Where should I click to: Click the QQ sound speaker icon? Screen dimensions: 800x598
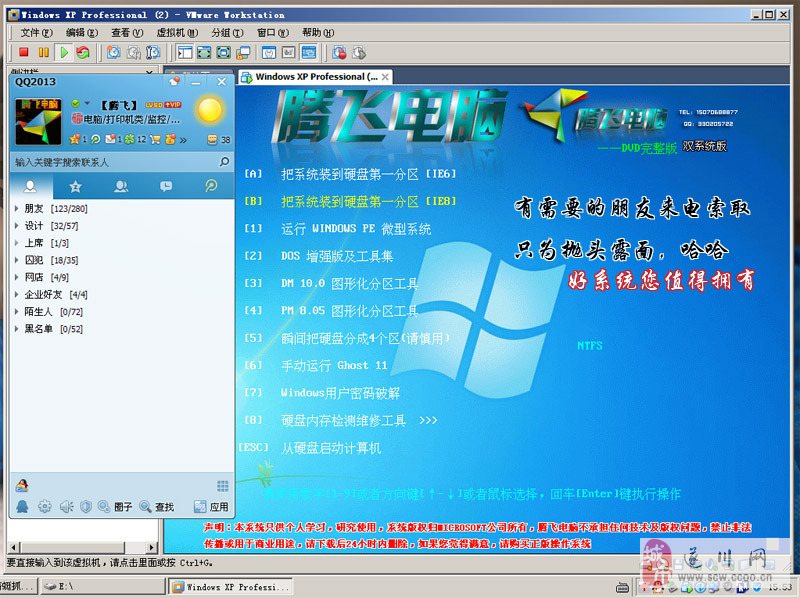click(66, 506)
